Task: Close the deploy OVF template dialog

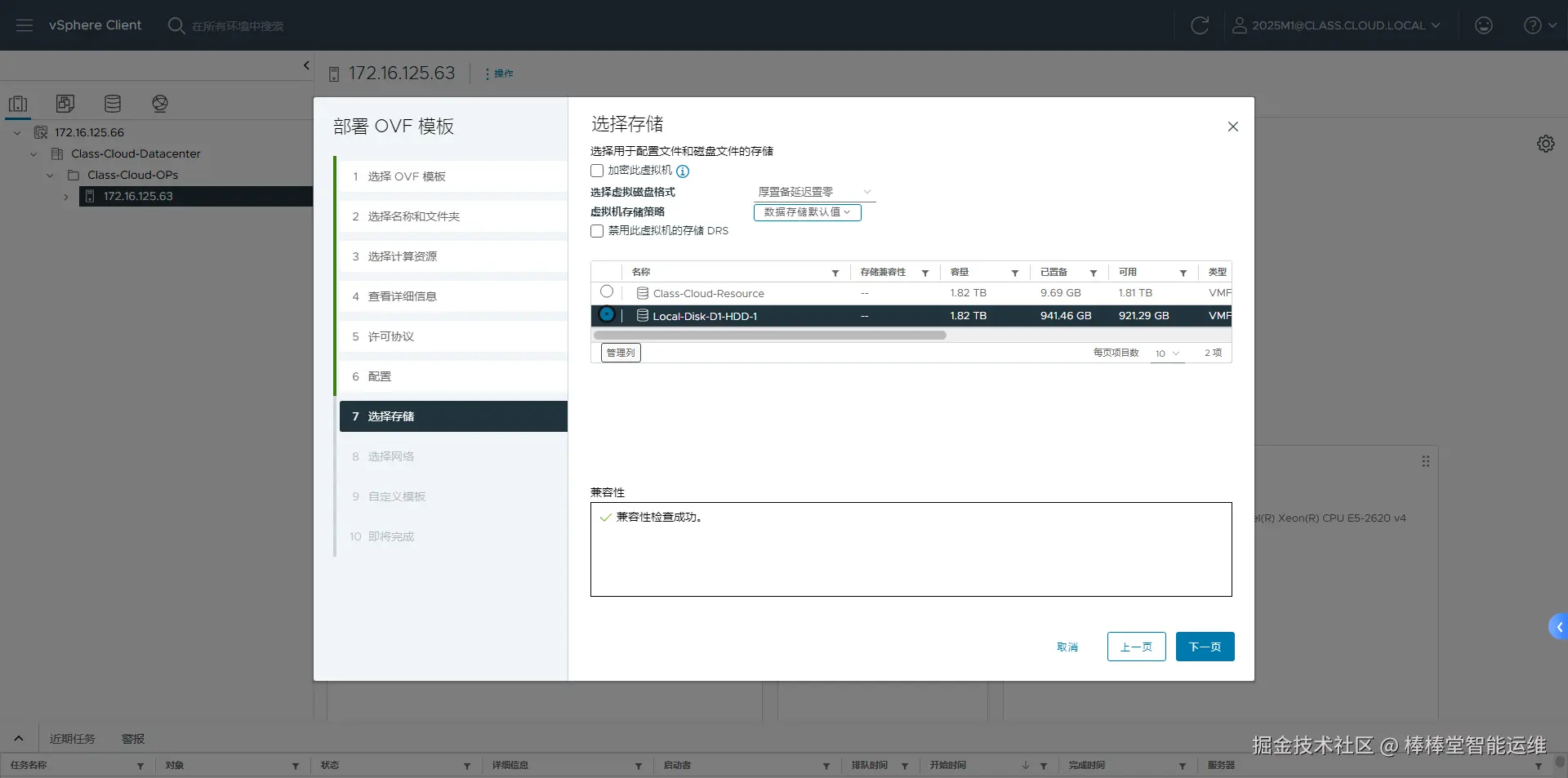Action: (1233, 127)
